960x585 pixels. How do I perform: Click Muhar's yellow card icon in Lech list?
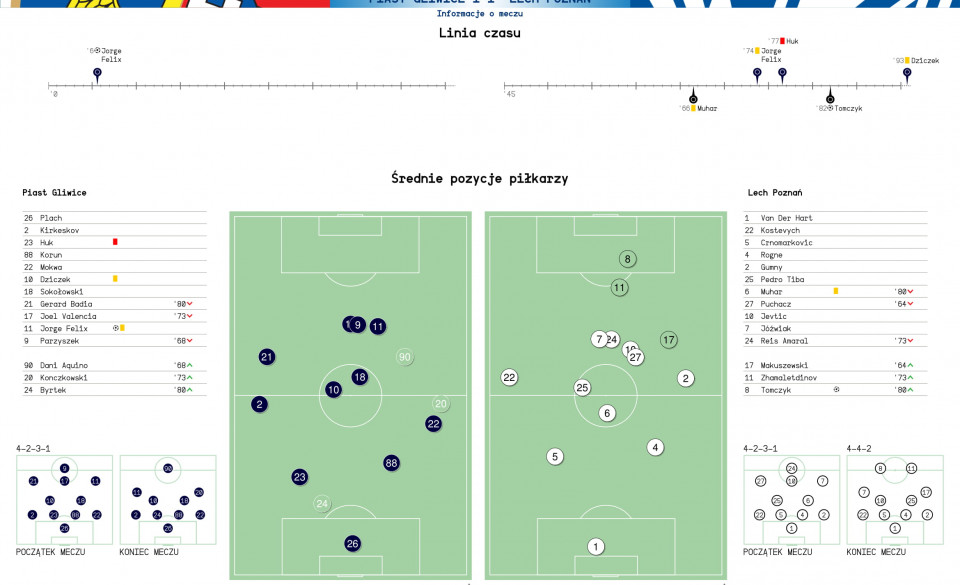point(836,291)
